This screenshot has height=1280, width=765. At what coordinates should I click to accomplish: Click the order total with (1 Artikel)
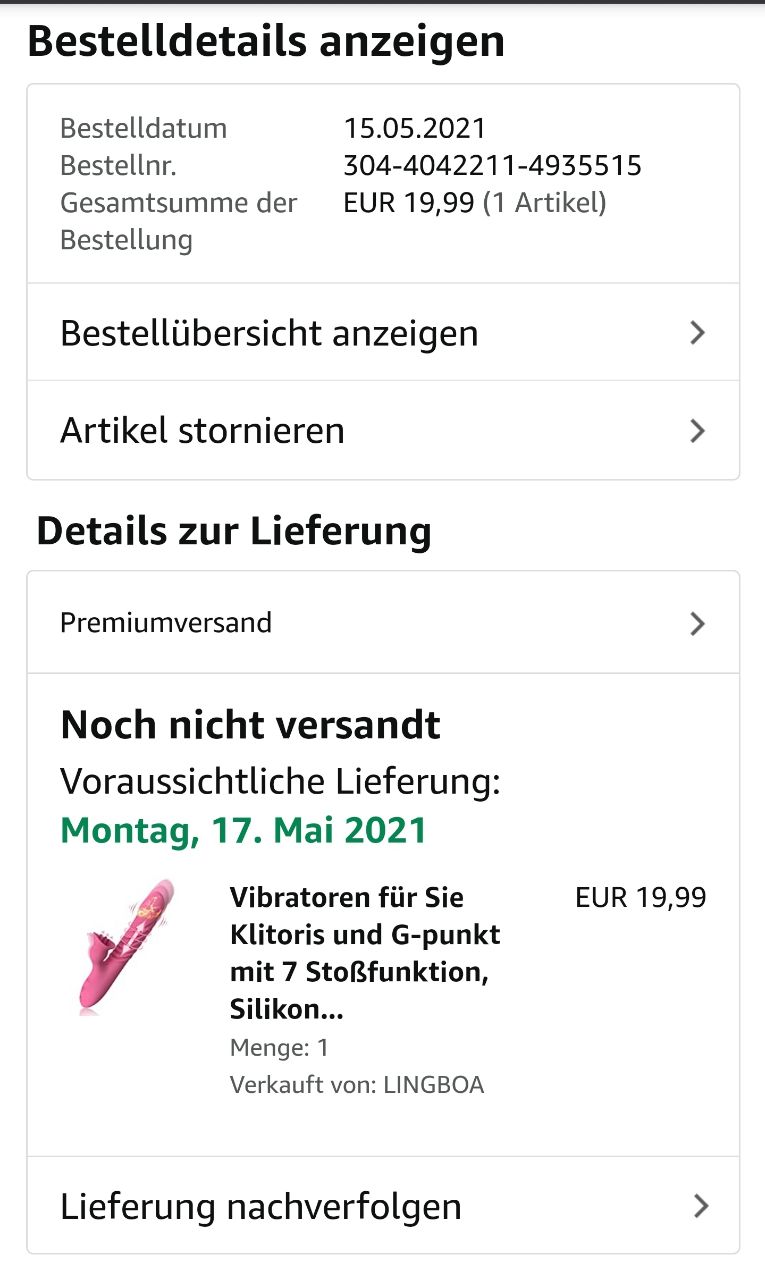pyautogui.click(x=474, y=203)
